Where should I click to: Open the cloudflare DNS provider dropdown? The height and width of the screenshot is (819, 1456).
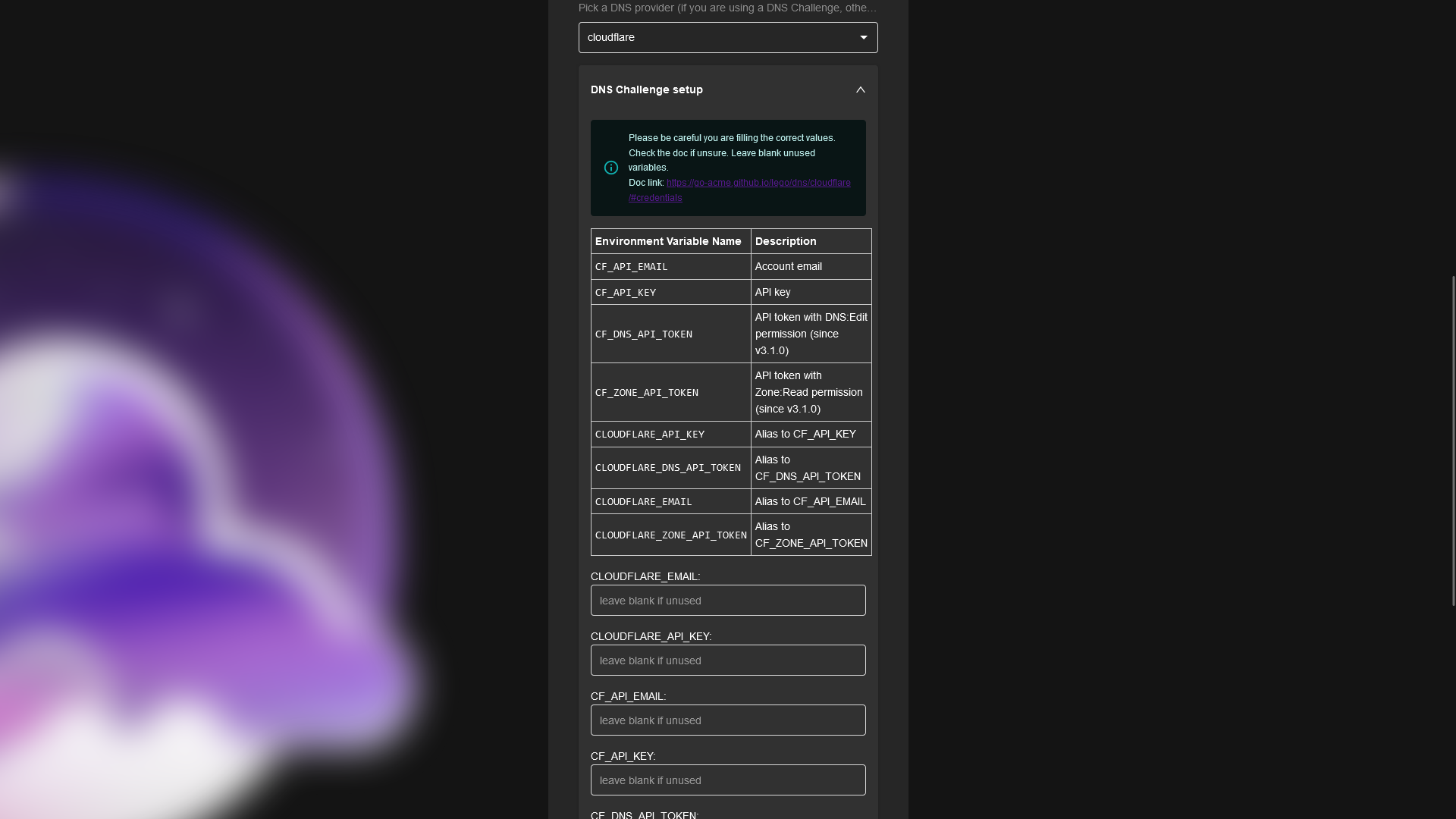tap(728, 37)
